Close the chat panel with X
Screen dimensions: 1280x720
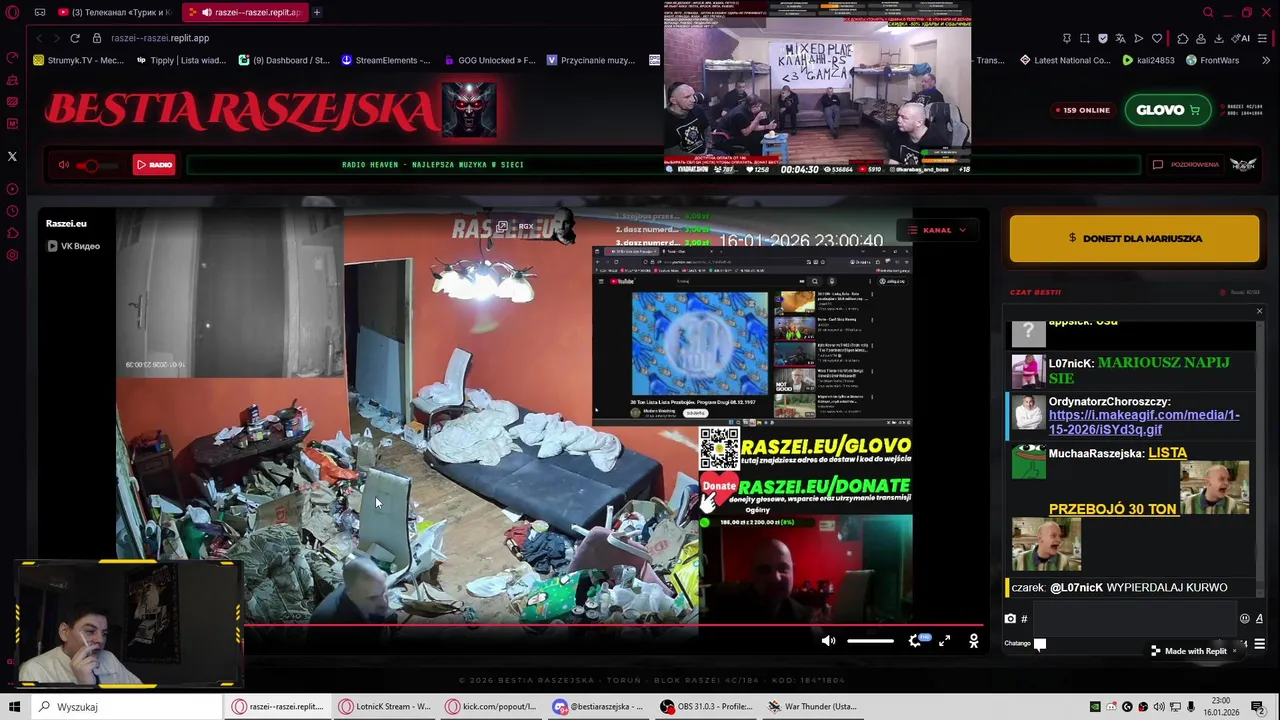(x=1259, y=311)
